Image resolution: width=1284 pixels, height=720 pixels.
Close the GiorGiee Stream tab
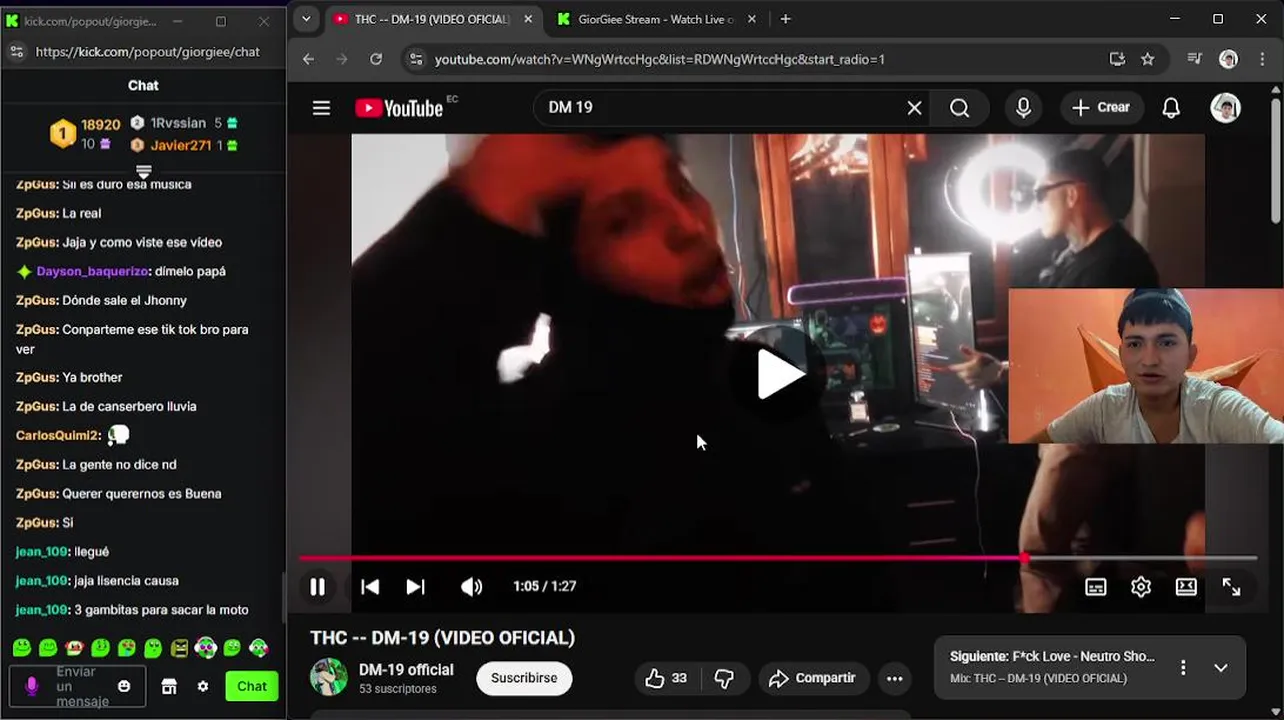pyautogui.click(x=752, y=19)
